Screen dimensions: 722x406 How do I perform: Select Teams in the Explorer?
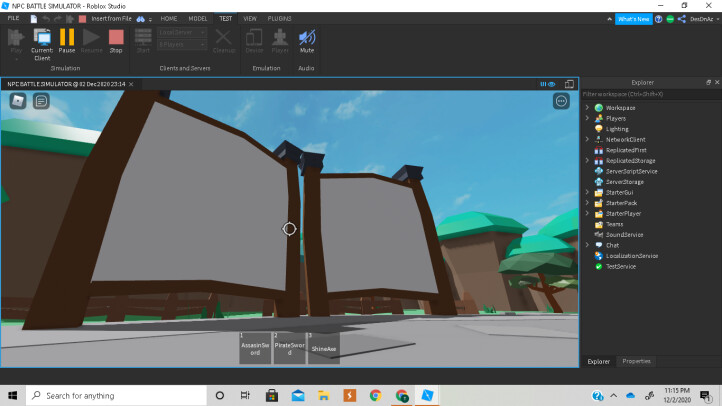(614, 224)
